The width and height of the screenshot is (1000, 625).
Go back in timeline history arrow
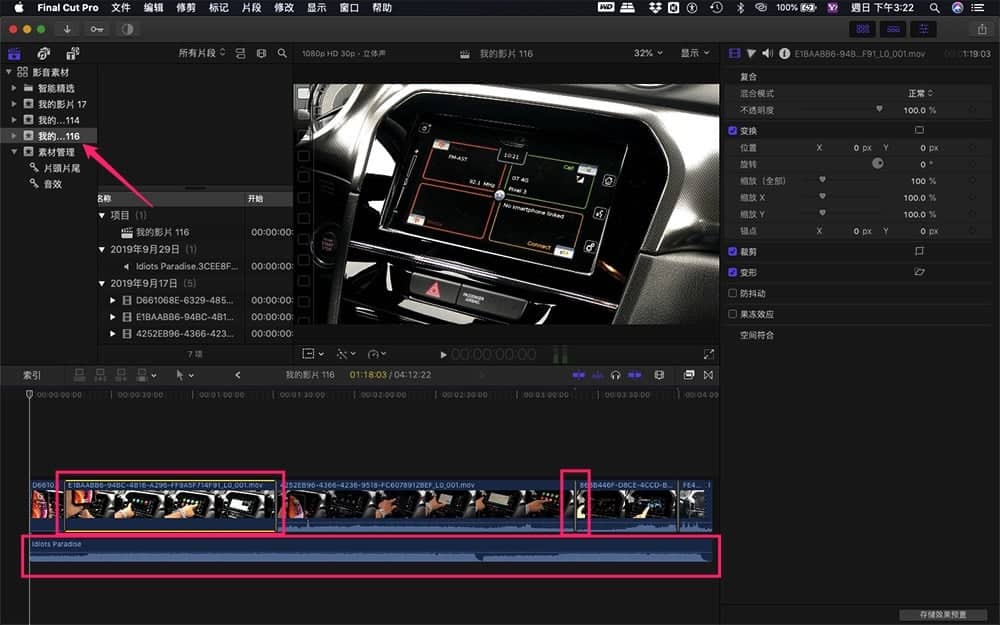tap(238, 375)
